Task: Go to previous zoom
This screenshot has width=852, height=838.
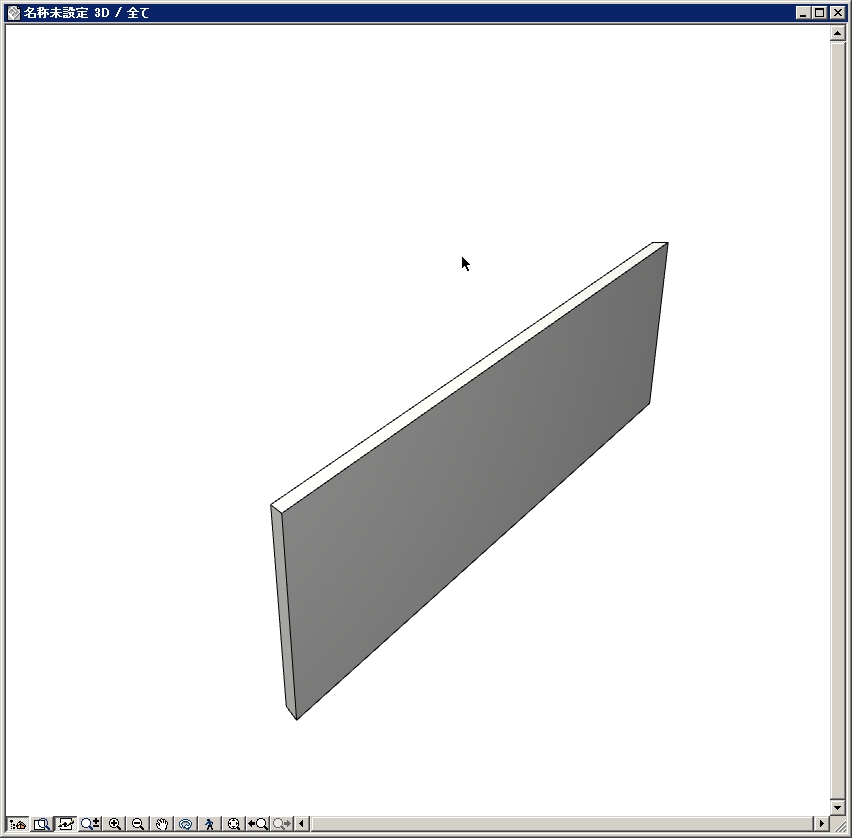Action: (x=258, y=824)
